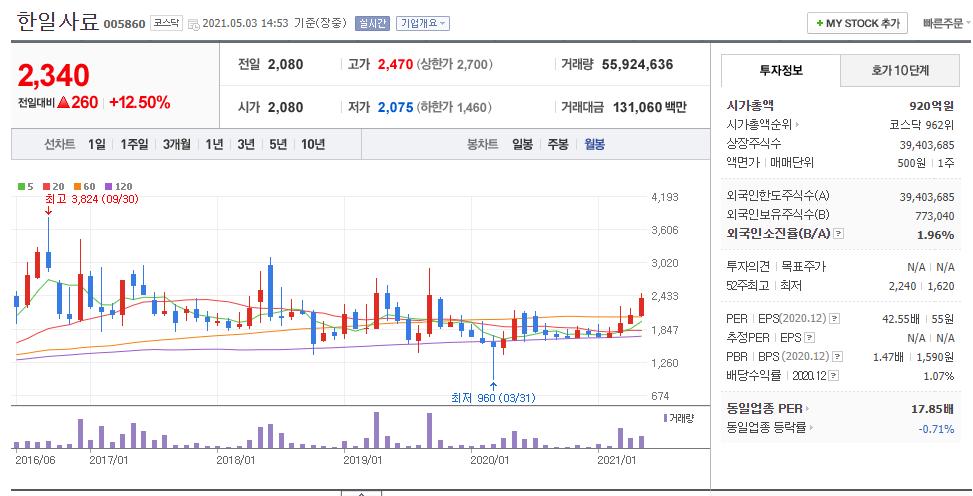The width and height of the screenshot is (973, 496).
Task: Click the red 20-day moving average legend
Action: tap(54, 186)
